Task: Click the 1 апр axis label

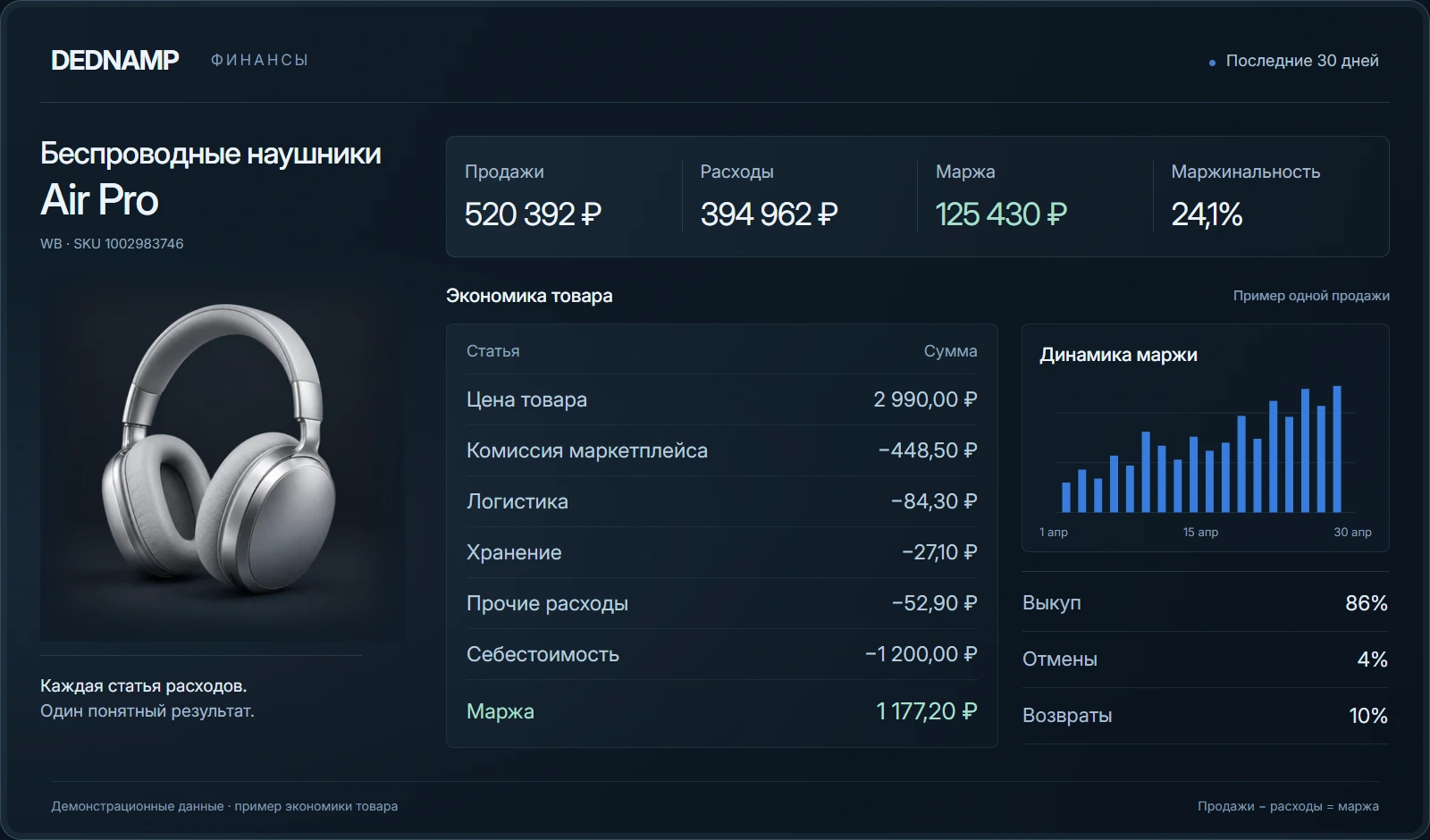Action: (x=1054, y=532)
